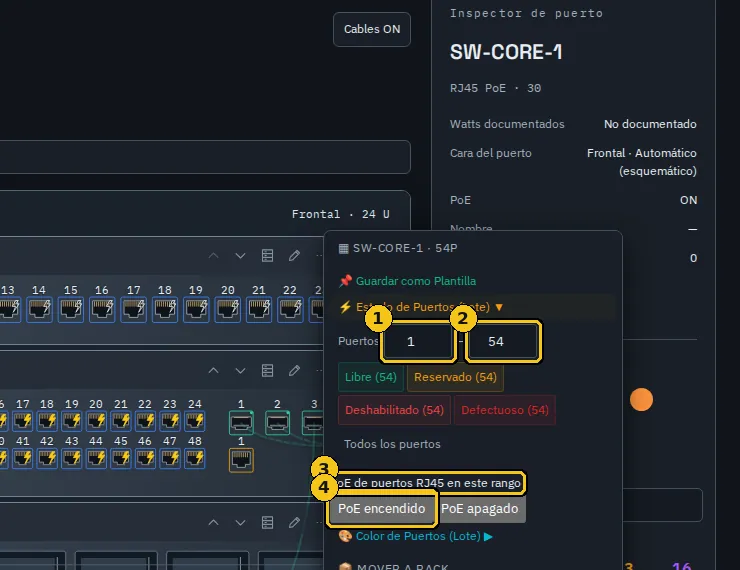The height and width of the screenshot is (570, 740).
Task: Open rack list icon in header under ports 41–48 block
Action: pyautogui.click(x=268, y=522)
